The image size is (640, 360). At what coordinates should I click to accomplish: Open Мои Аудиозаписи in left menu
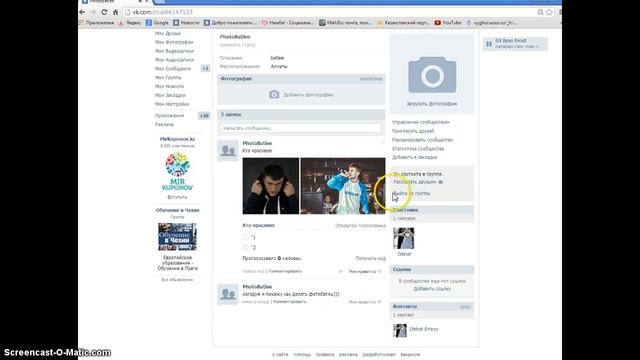coord(174,60)
